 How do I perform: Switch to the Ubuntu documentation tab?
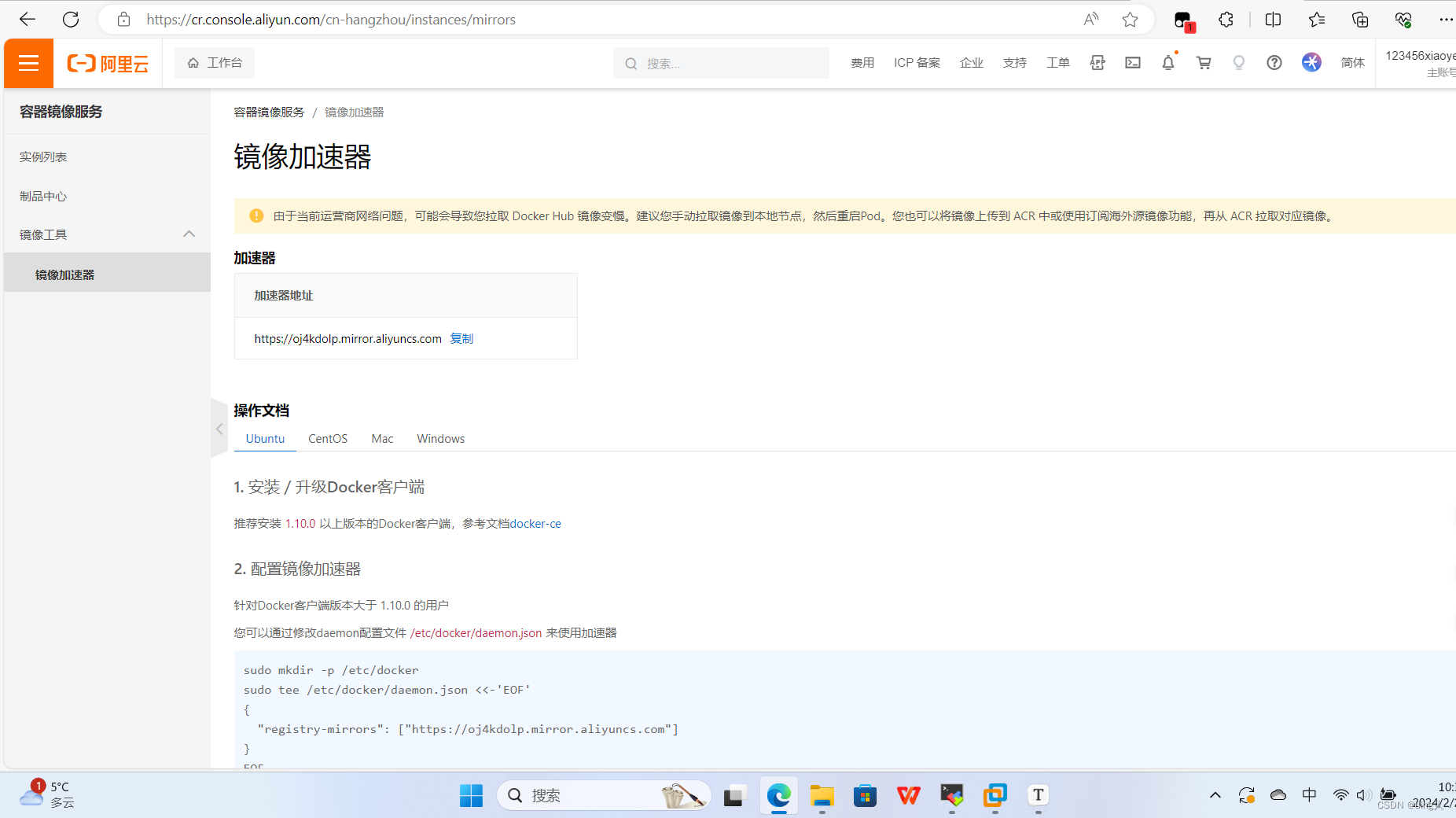265,439
